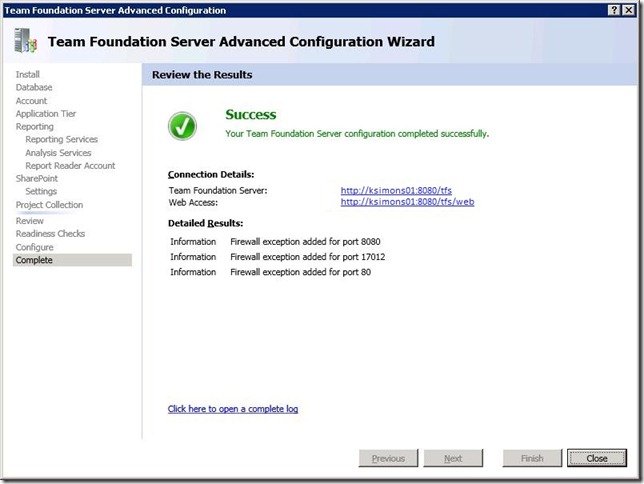Select the Reporting Services sub-step
The image size is (644, 484).
(x=62, y=140)
